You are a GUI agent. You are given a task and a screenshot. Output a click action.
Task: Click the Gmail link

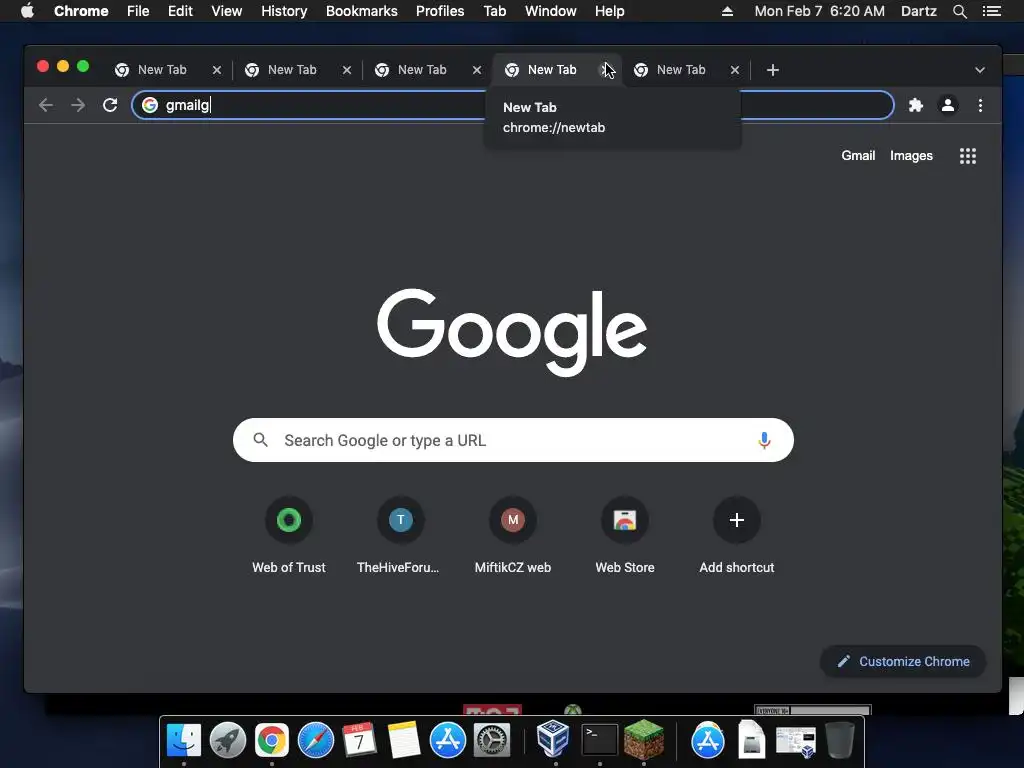[x=857, y=155]
